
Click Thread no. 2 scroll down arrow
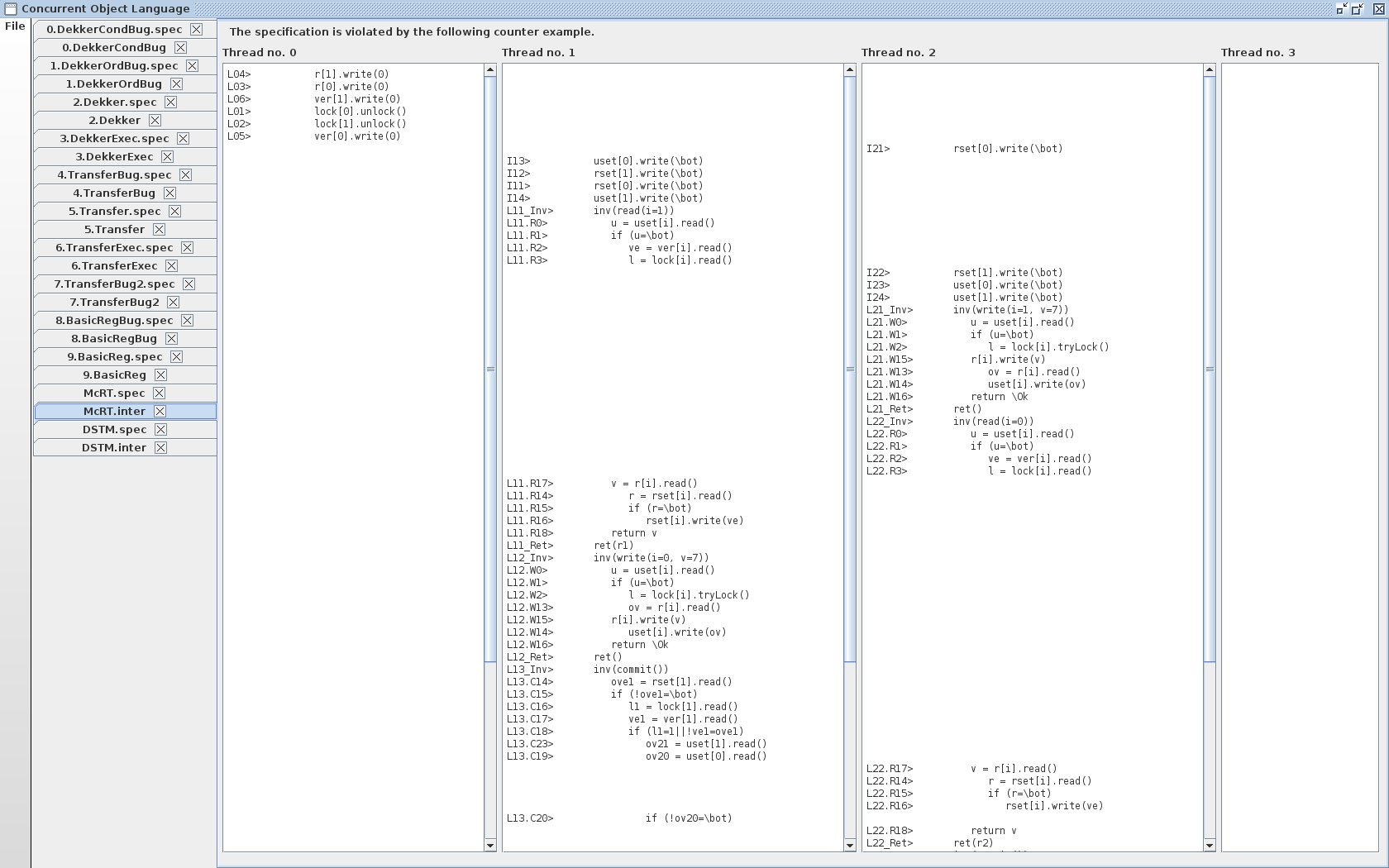pos(1210,845)
